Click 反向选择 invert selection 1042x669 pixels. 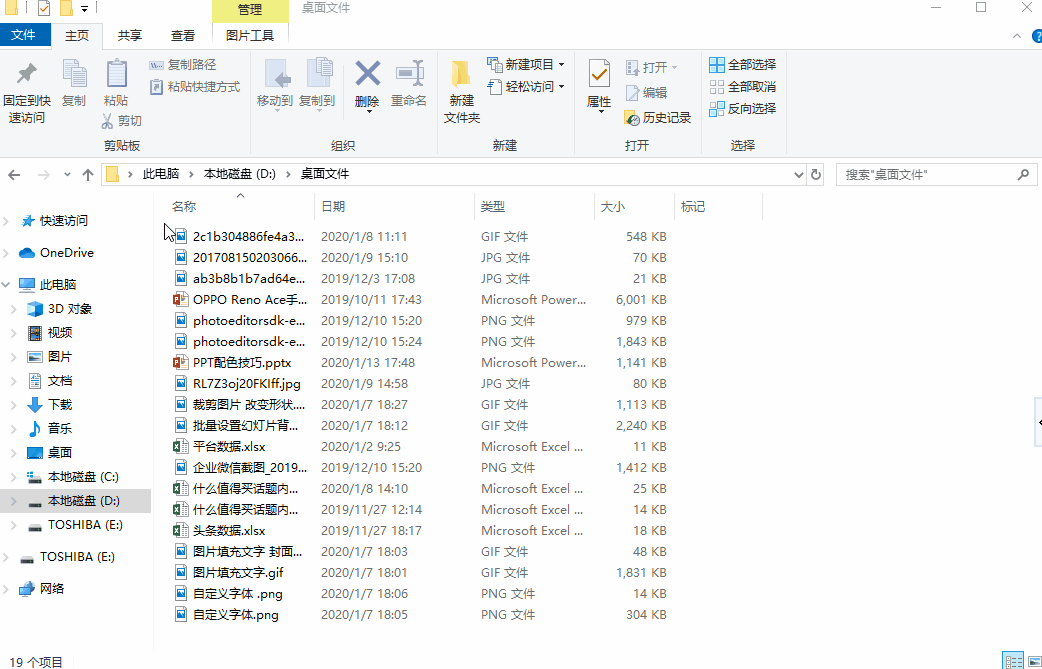tap(742, 108)
